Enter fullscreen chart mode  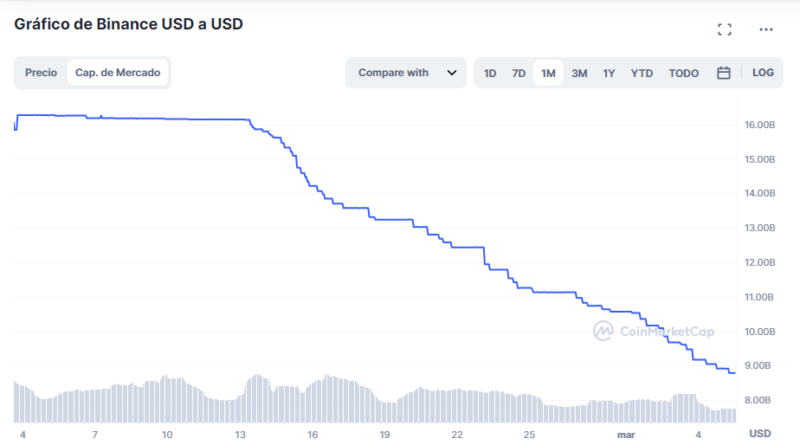point(725,29)
